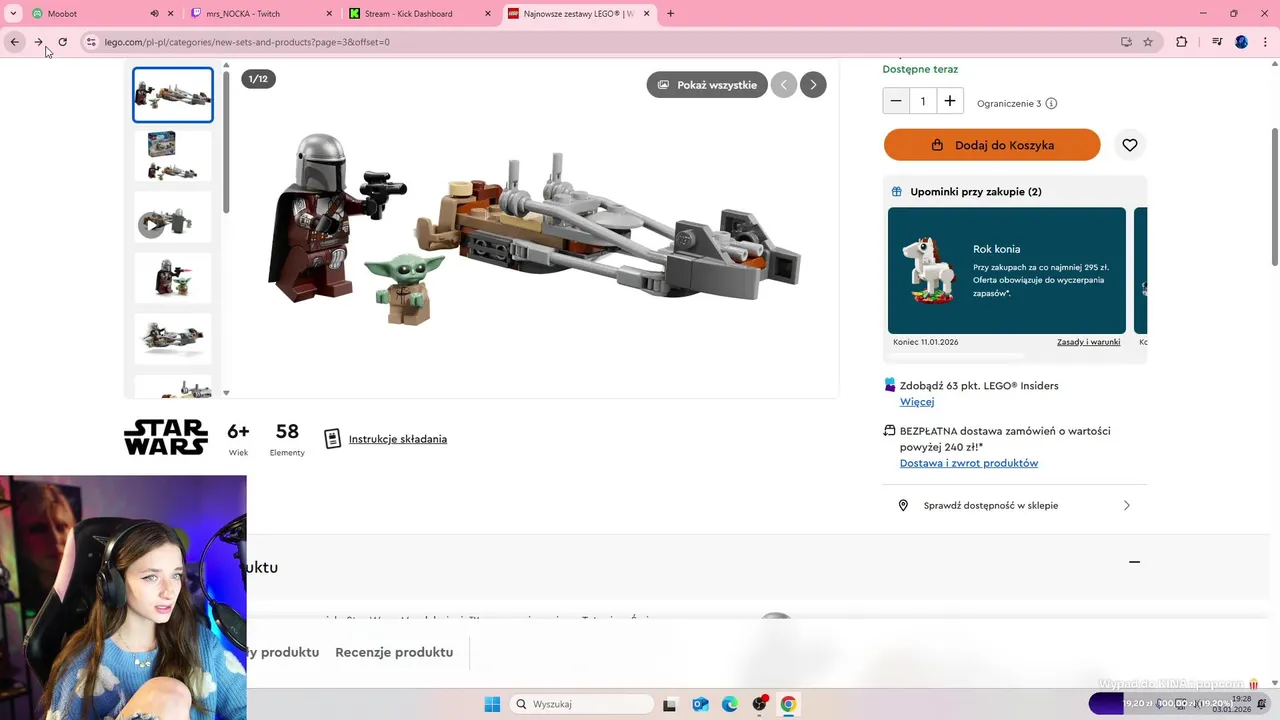Open the media control icon in toolbar
The width and height of the screenshot is (1280, 720).
1217,42
